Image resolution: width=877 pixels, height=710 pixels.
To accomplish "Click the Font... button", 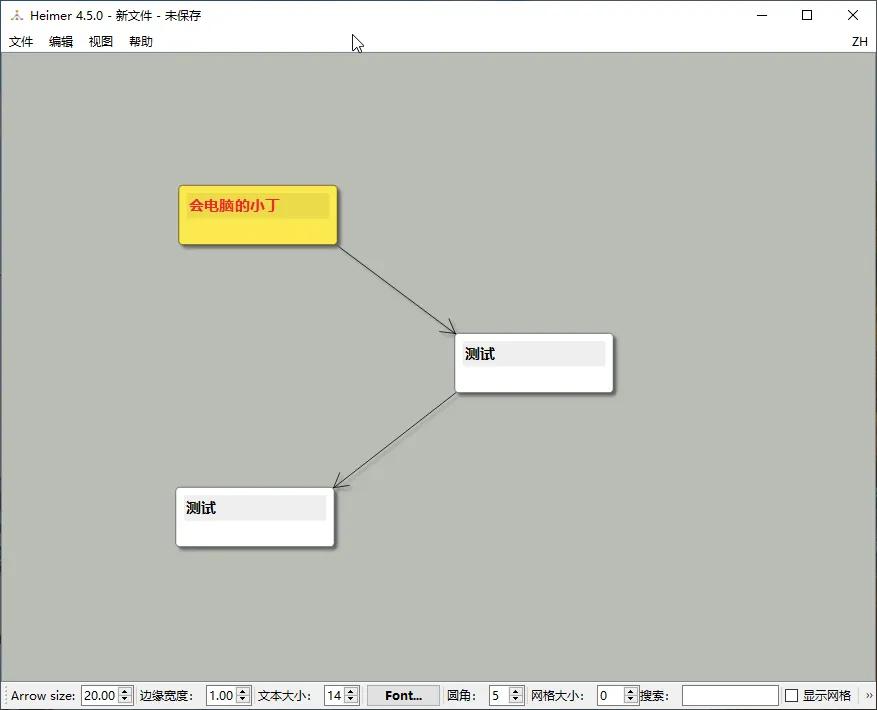I will (403, 695).
